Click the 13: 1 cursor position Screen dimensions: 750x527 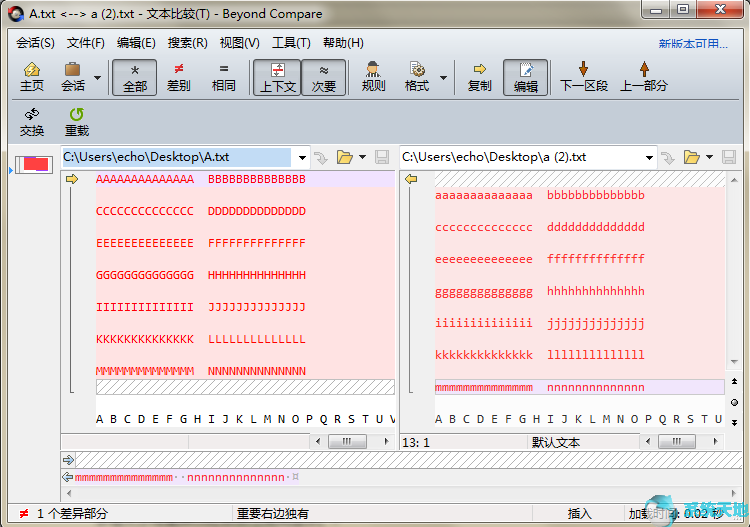416,443
